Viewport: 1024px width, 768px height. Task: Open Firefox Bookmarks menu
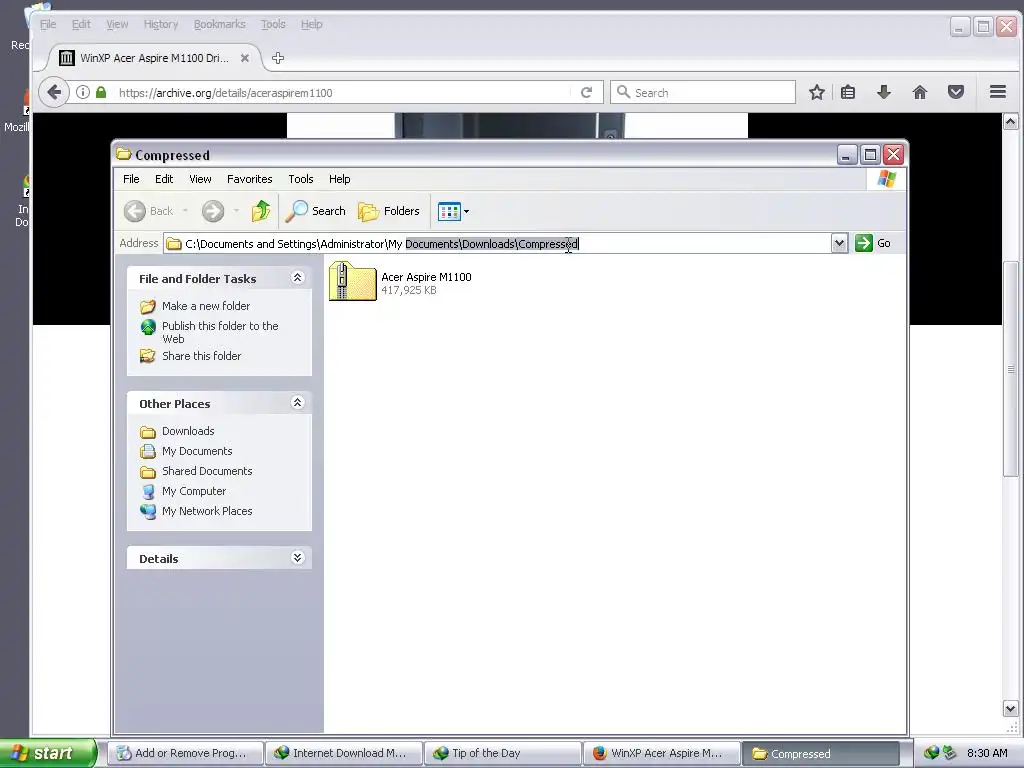(219, 24)
